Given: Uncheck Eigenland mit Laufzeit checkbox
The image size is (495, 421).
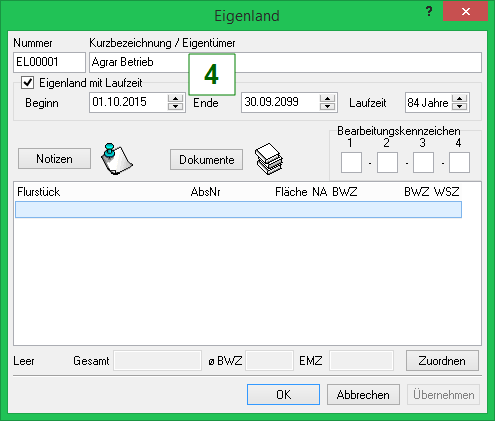Looking at the screenshot, I should (x=27, y=82).
